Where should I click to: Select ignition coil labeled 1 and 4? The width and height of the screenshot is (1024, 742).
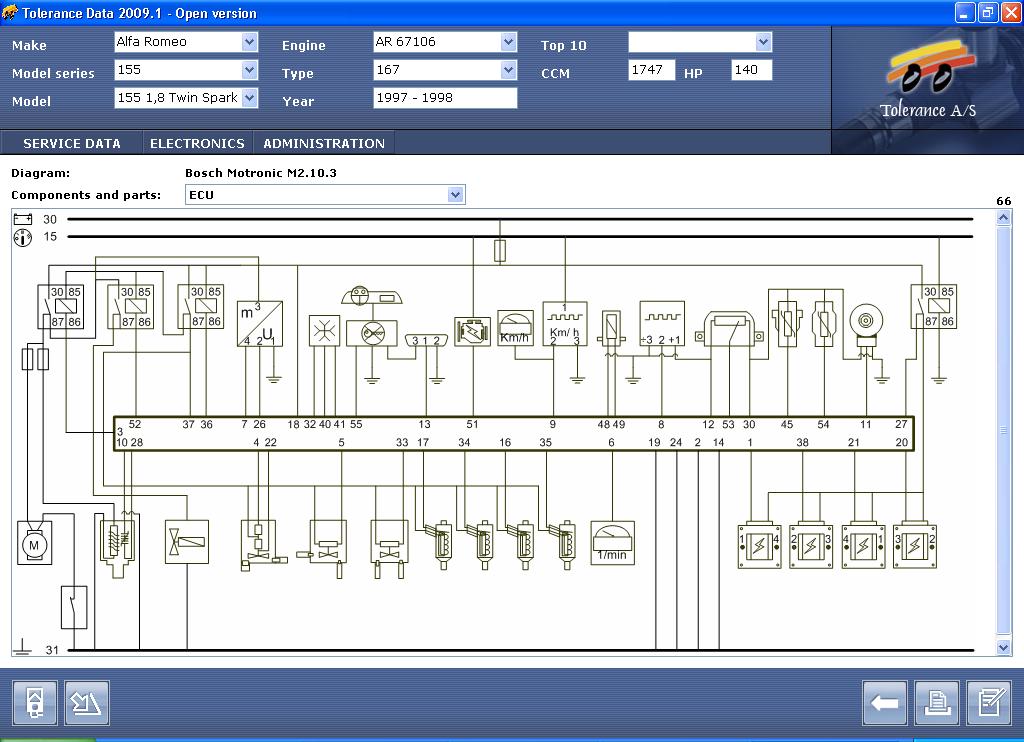pos(760,545)
